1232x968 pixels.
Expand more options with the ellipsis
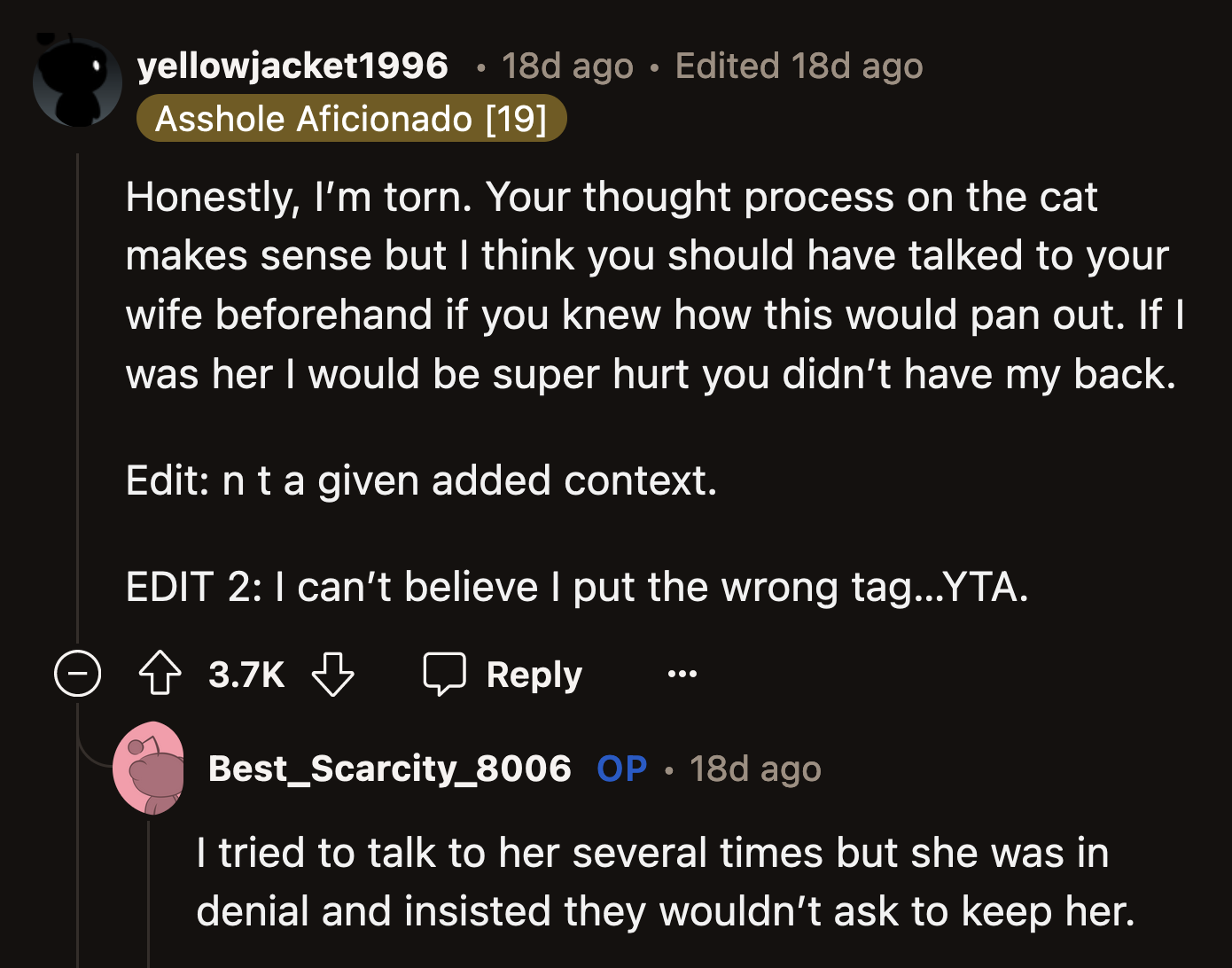pyautogui.click(x=681, y=674)
